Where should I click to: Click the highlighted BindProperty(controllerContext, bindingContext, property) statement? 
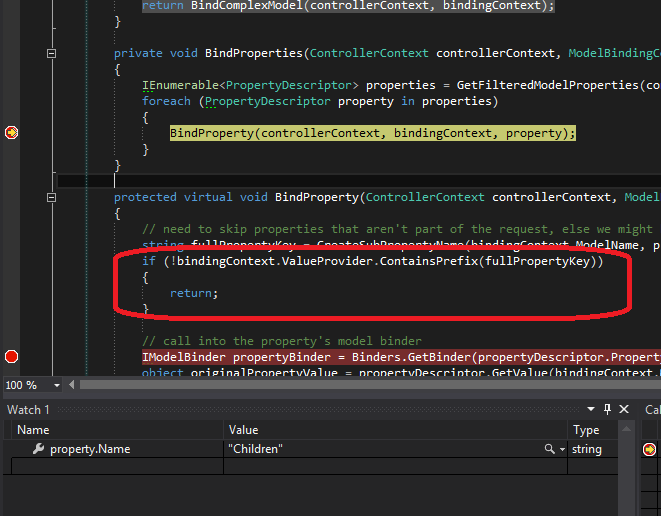373,133
